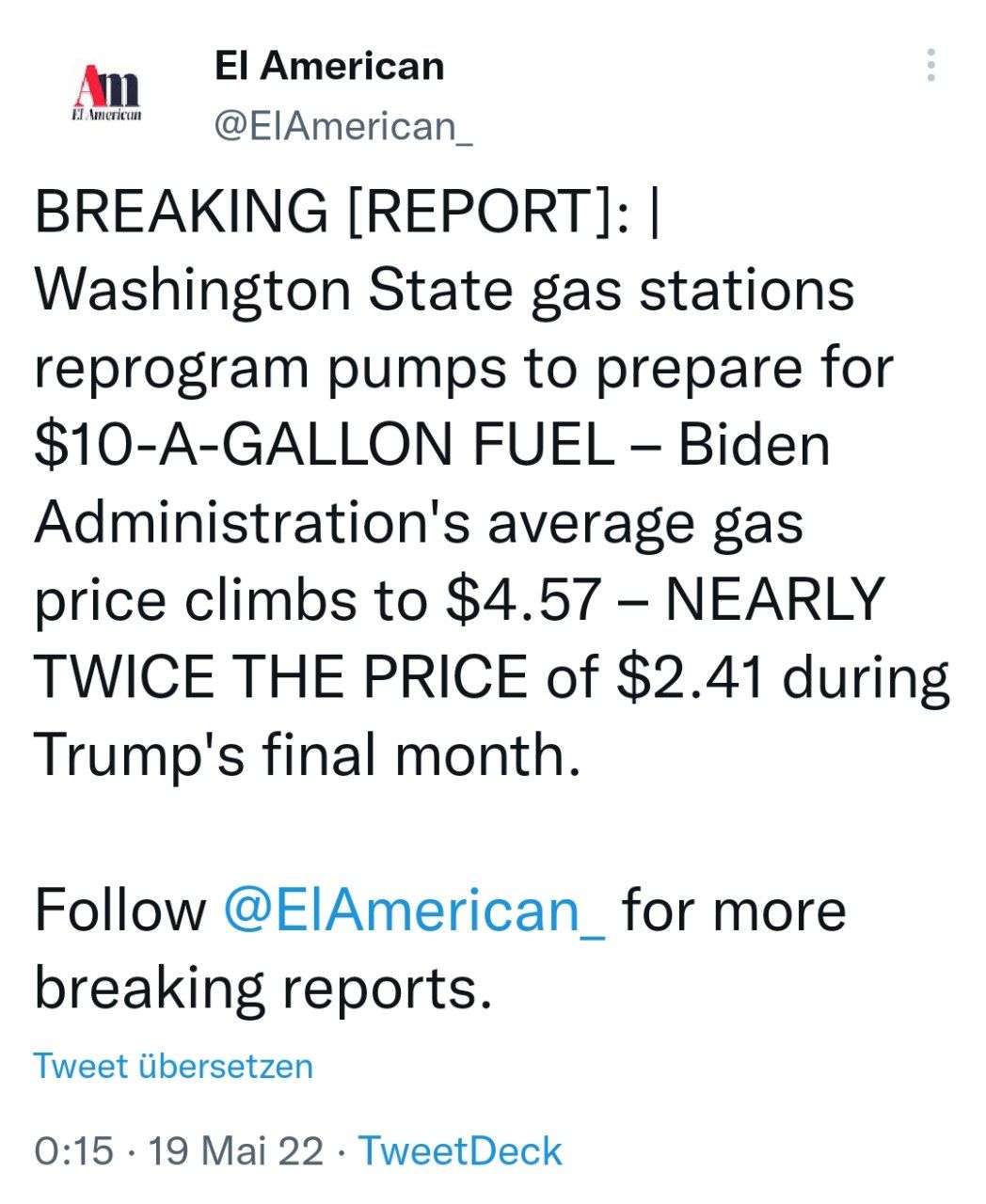
Task: Click the word Follow in the tweet
Action: click(x=120, y=911)
